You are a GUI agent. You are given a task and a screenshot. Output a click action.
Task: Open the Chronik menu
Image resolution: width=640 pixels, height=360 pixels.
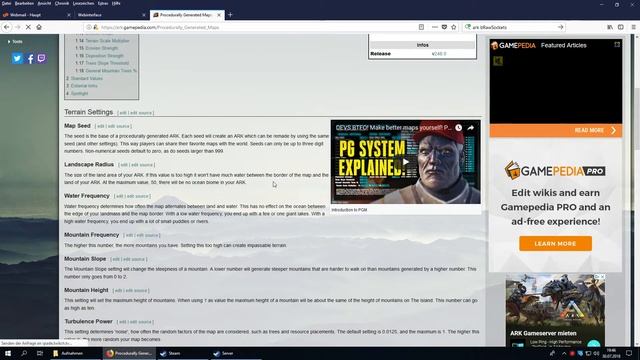(x=62, y=3)
